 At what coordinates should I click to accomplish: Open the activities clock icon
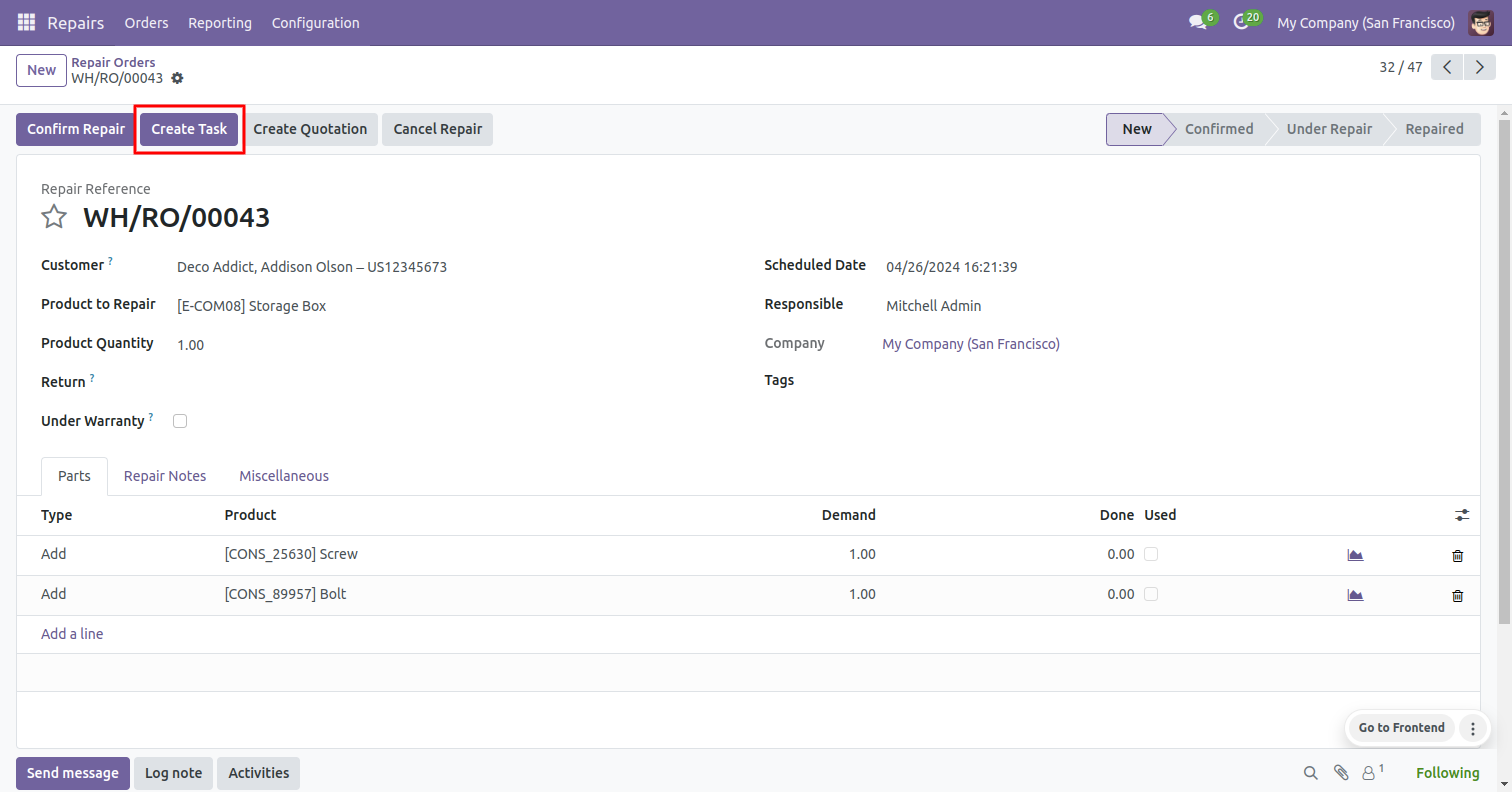[x=1241, y=22]
